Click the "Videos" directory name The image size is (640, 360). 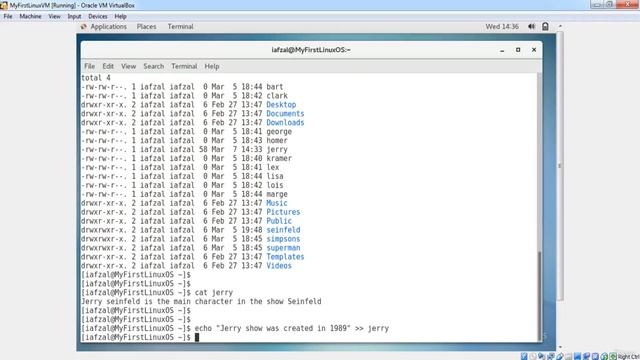tap(279, 266)
